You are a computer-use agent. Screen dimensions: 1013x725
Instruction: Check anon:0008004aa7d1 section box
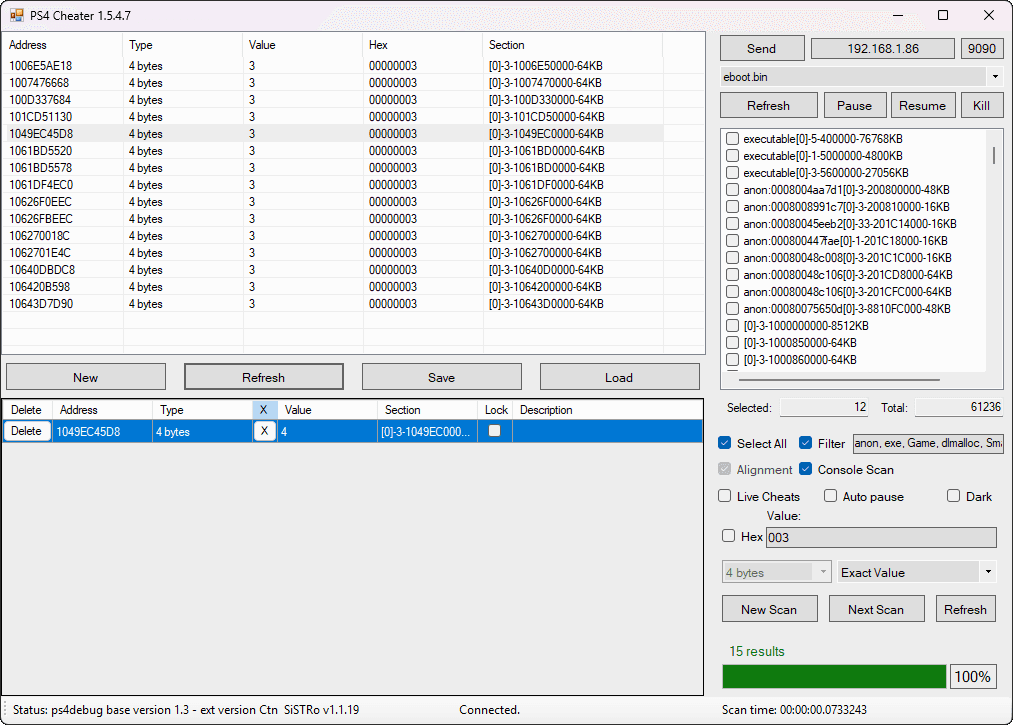(732, 189)
